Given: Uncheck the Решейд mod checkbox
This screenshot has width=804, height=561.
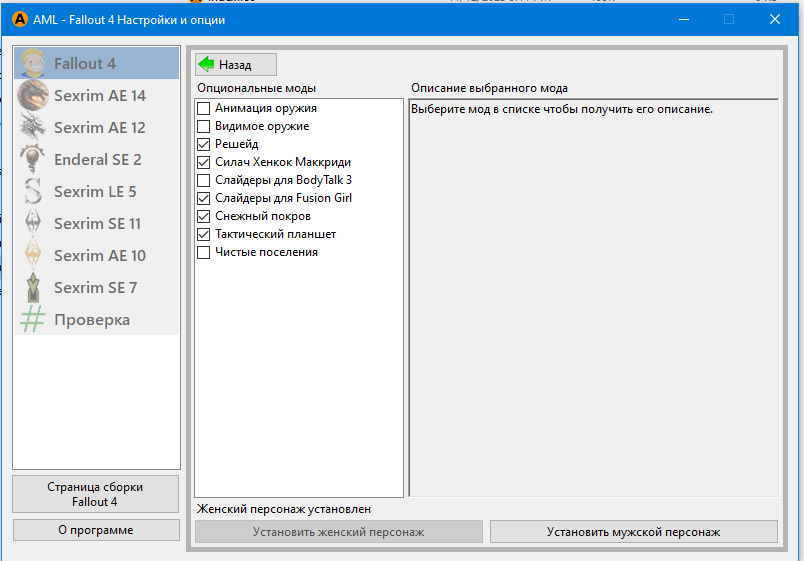Looking at the screenshot, I should [x=204, y=144].
